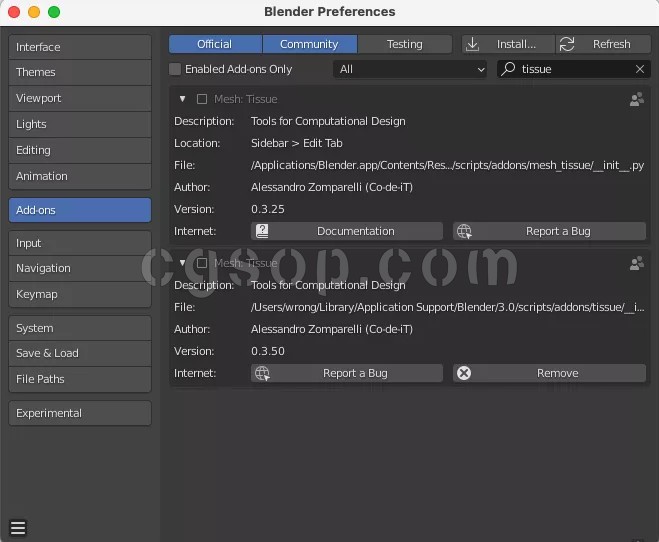Click the Install download arrow icon
Screen dimensions: 659x542
(x=472, y=44)
